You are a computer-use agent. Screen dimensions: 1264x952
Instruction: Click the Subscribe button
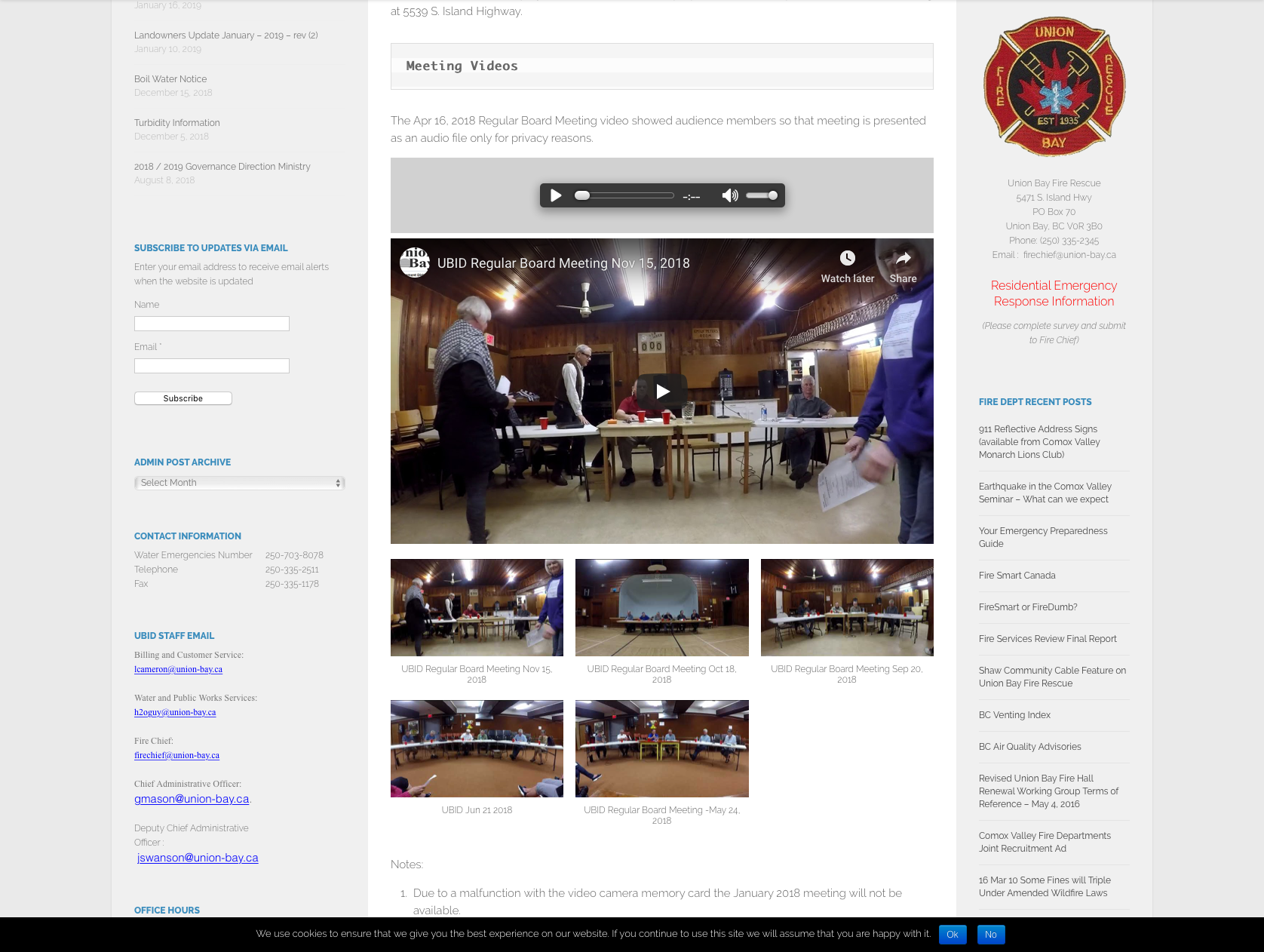(x=183, y=398)
